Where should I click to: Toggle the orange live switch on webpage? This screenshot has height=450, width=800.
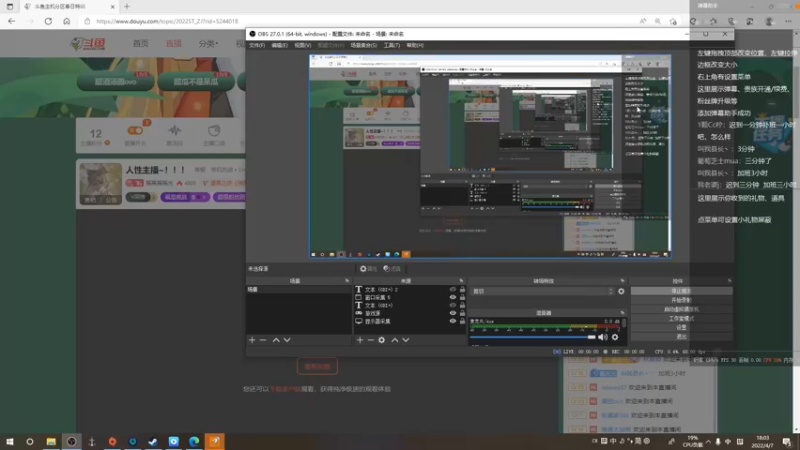[x=135, y=131]
